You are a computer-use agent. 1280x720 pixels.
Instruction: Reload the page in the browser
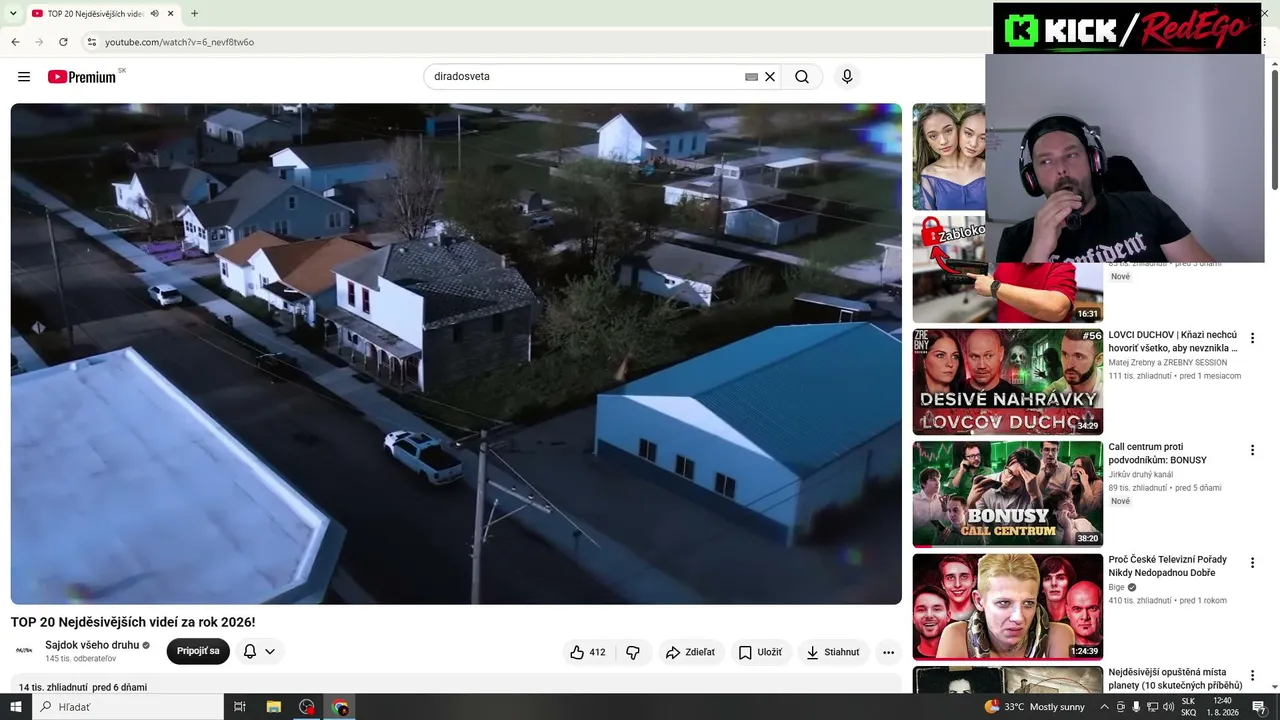point(63,42)
